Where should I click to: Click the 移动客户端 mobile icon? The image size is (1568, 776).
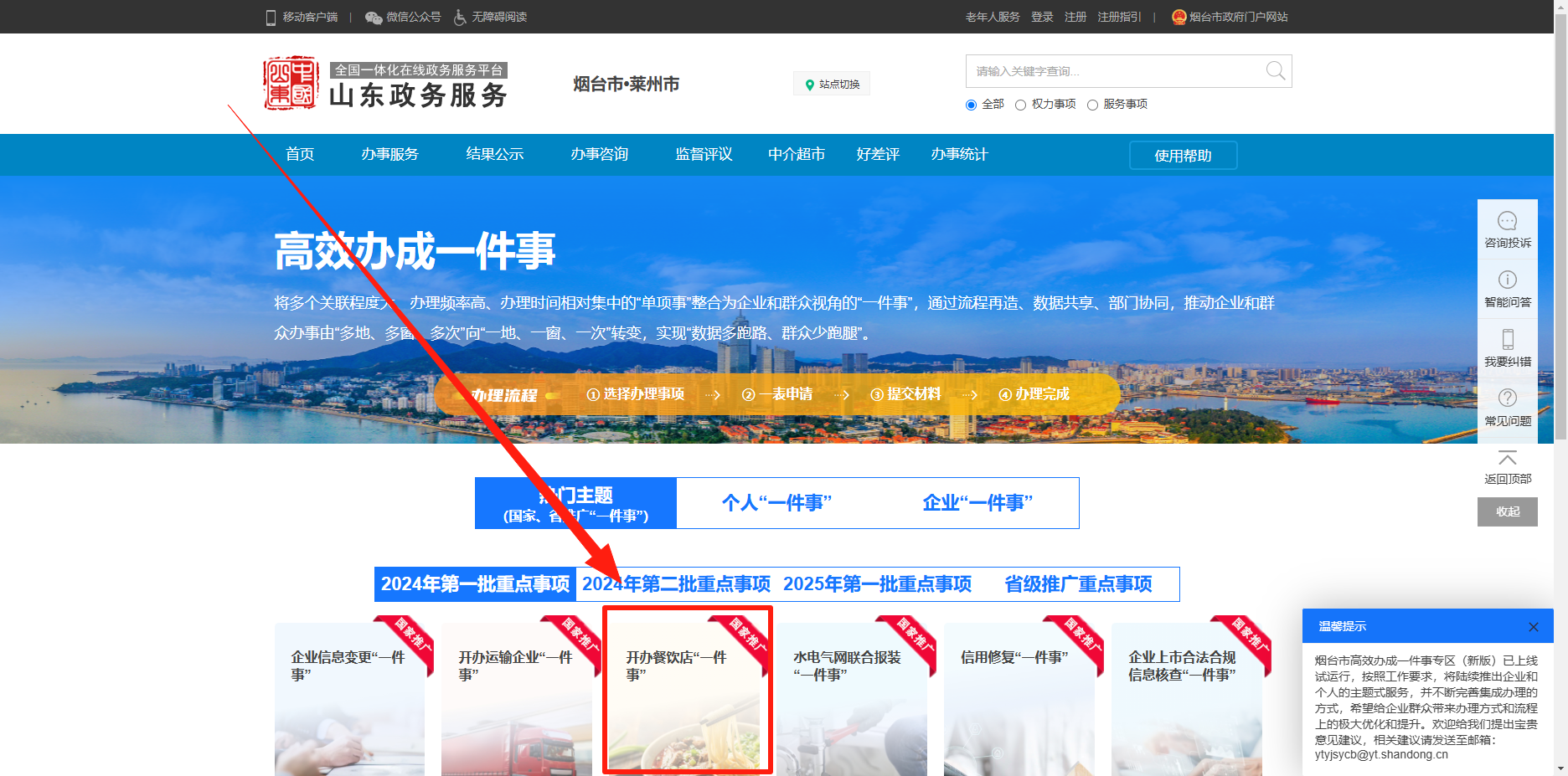click(271, 18)
